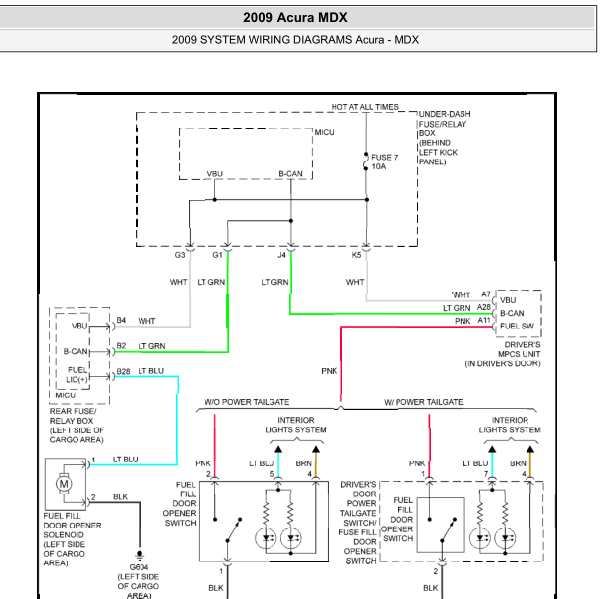Select pin label "A28" on MPCS unit
The image size is (600, 599).
pyautogui.click(x=484, y=307)
